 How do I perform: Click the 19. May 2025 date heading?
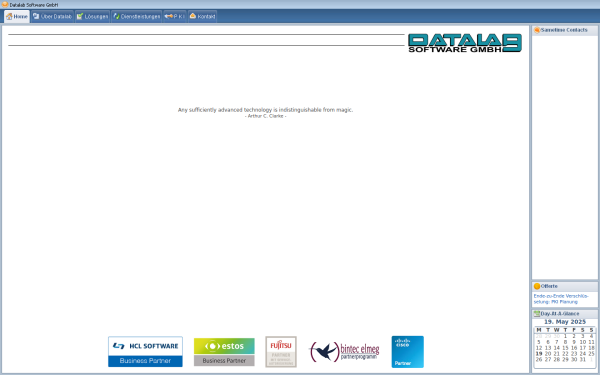coord(565,322)
